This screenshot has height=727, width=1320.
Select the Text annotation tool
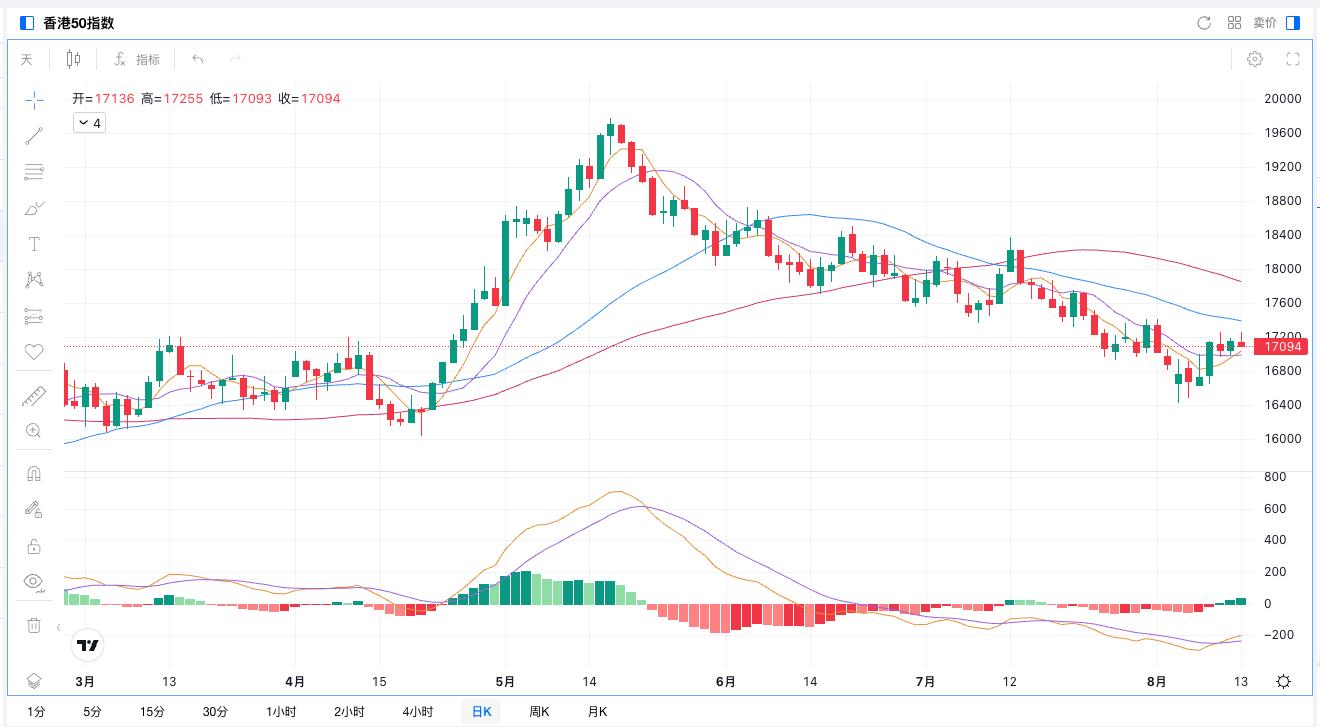pos(34,244)
